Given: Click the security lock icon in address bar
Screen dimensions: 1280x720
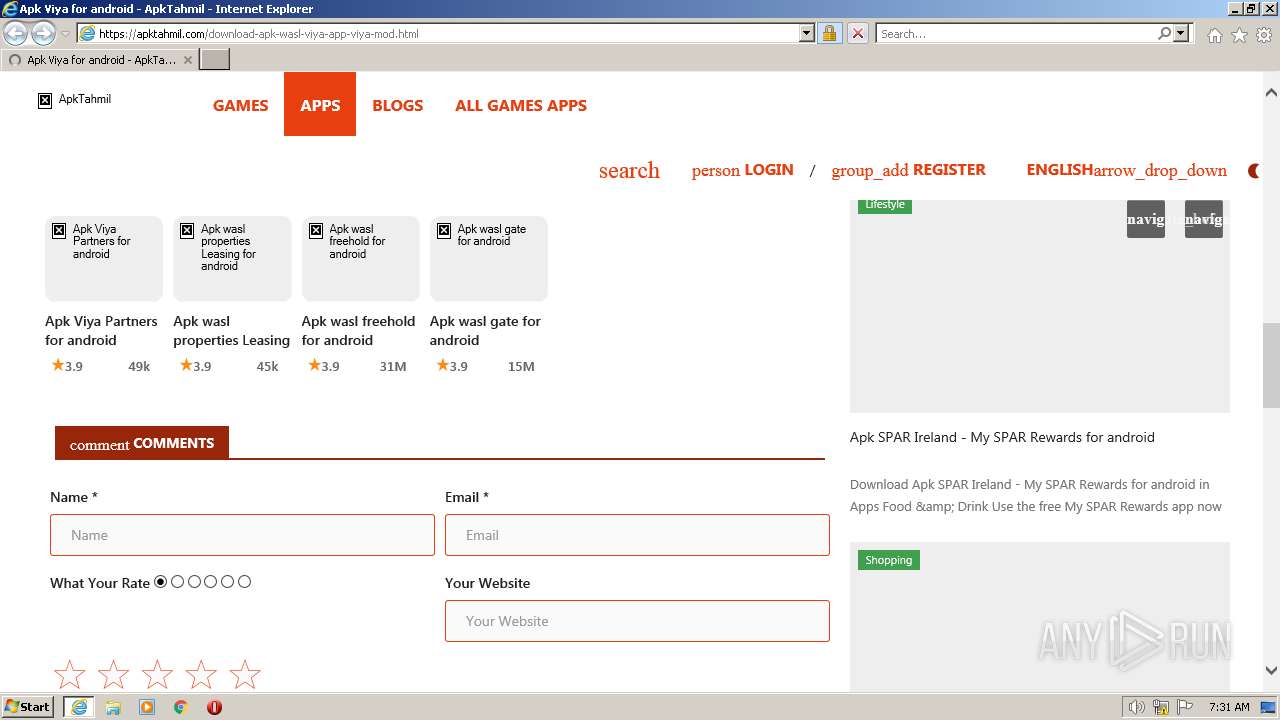Looking at the screenshot, I should coord(829,33).
